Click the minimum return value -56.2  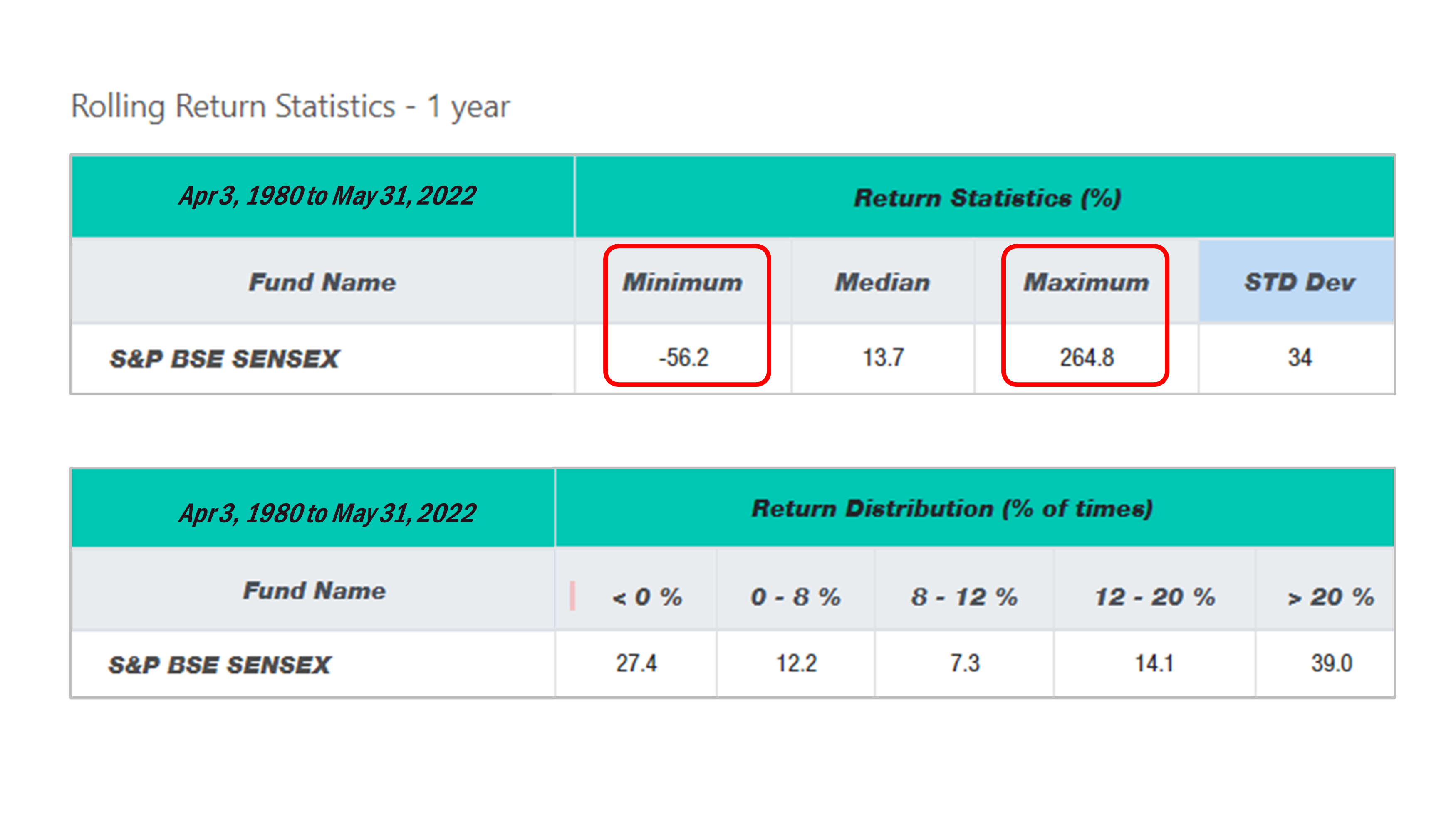[x=683, y=358]
